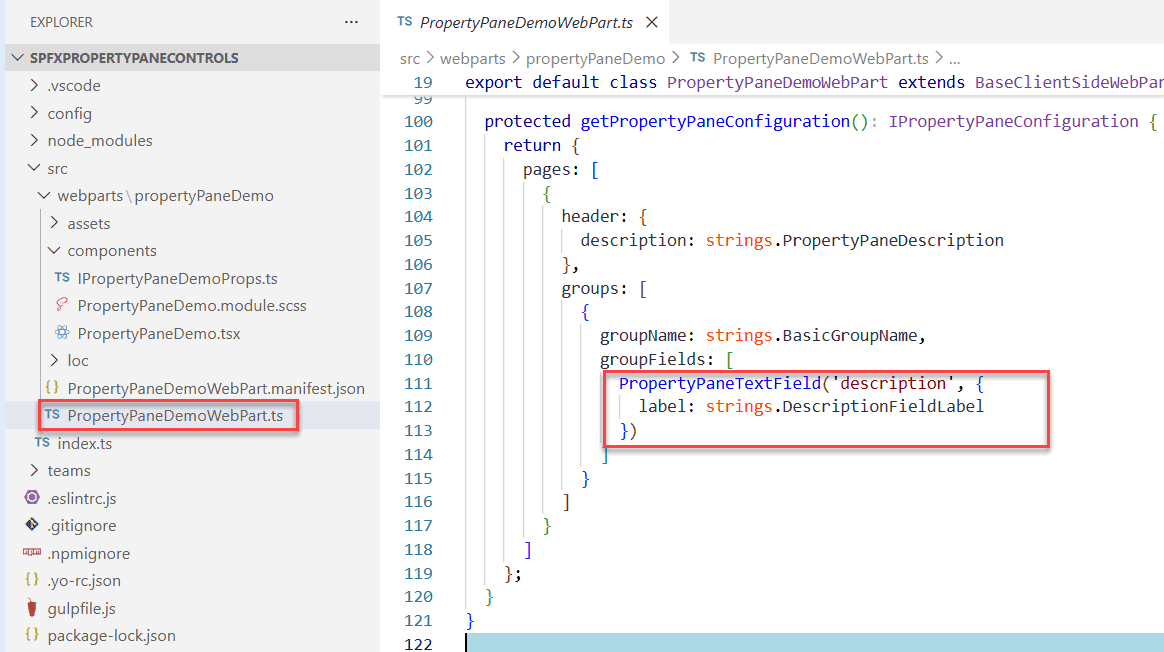Click the propertyPaneDemo breadcrumb segment

pyautogui.click(x=595, y=59)
